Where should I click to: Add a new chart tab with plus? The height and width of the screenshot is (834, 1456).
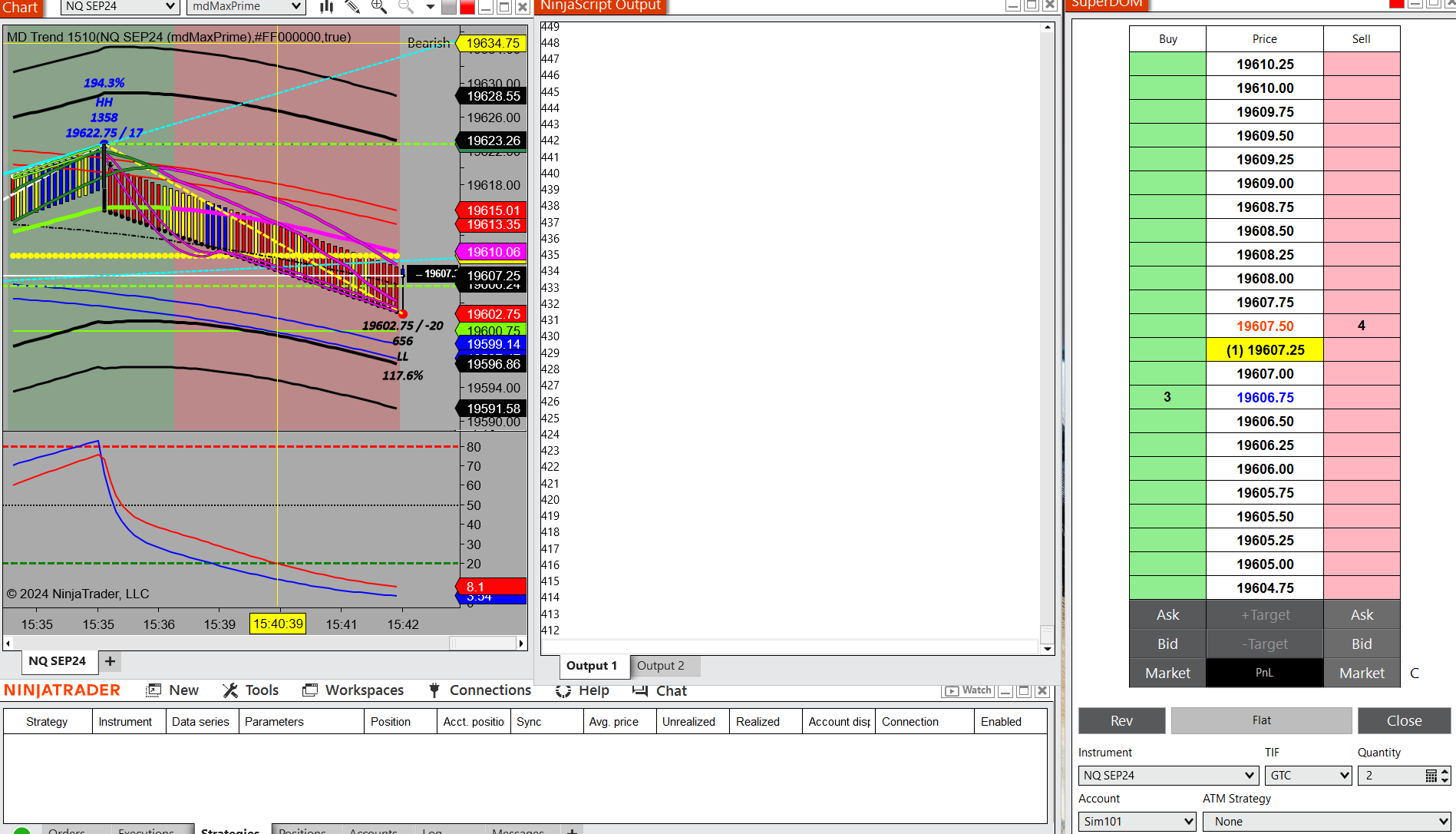[111, 661]
